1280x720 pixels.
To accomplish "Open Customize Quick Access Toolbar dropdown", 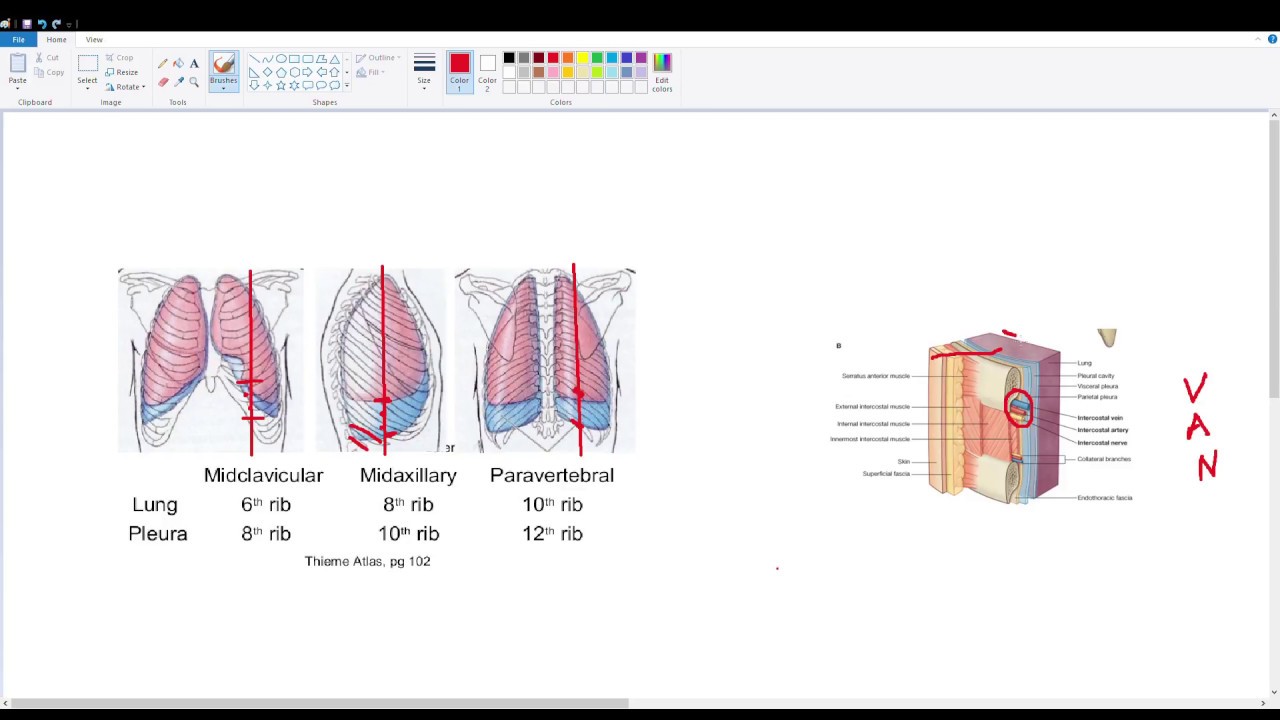I will tap(68, 24).
